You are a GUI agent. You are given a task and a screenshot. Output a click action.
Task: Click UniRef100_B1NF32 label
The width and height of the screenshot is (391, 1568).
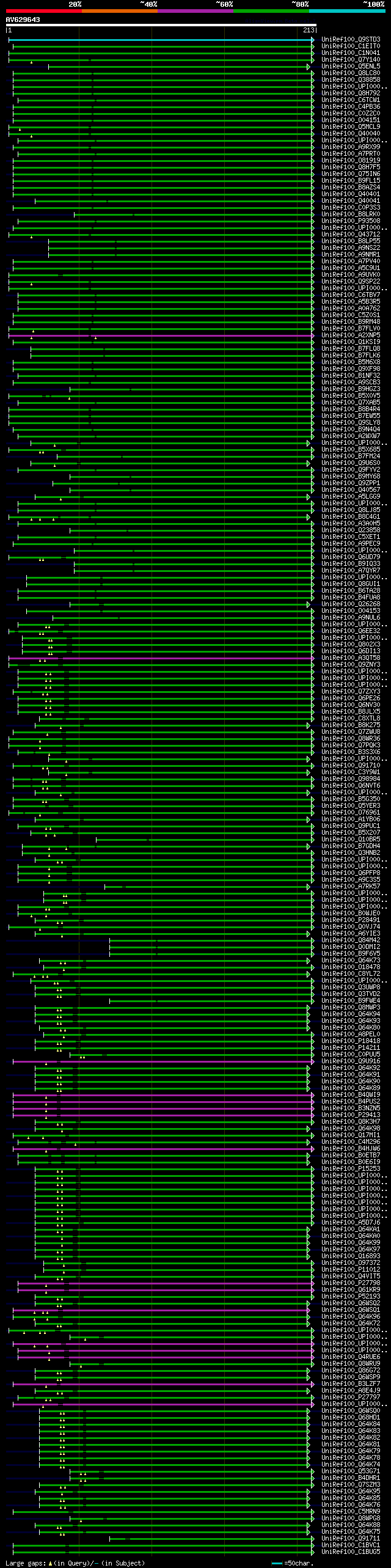pos(351,376)
